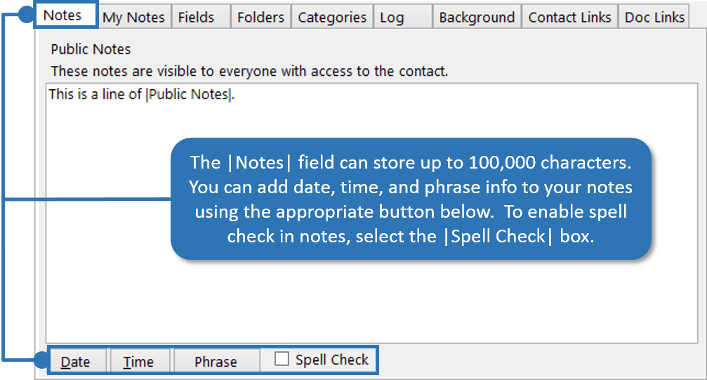Switch to the Folders tab
Image resolution: width=707 pixels, height=380 pixels.
261,17
